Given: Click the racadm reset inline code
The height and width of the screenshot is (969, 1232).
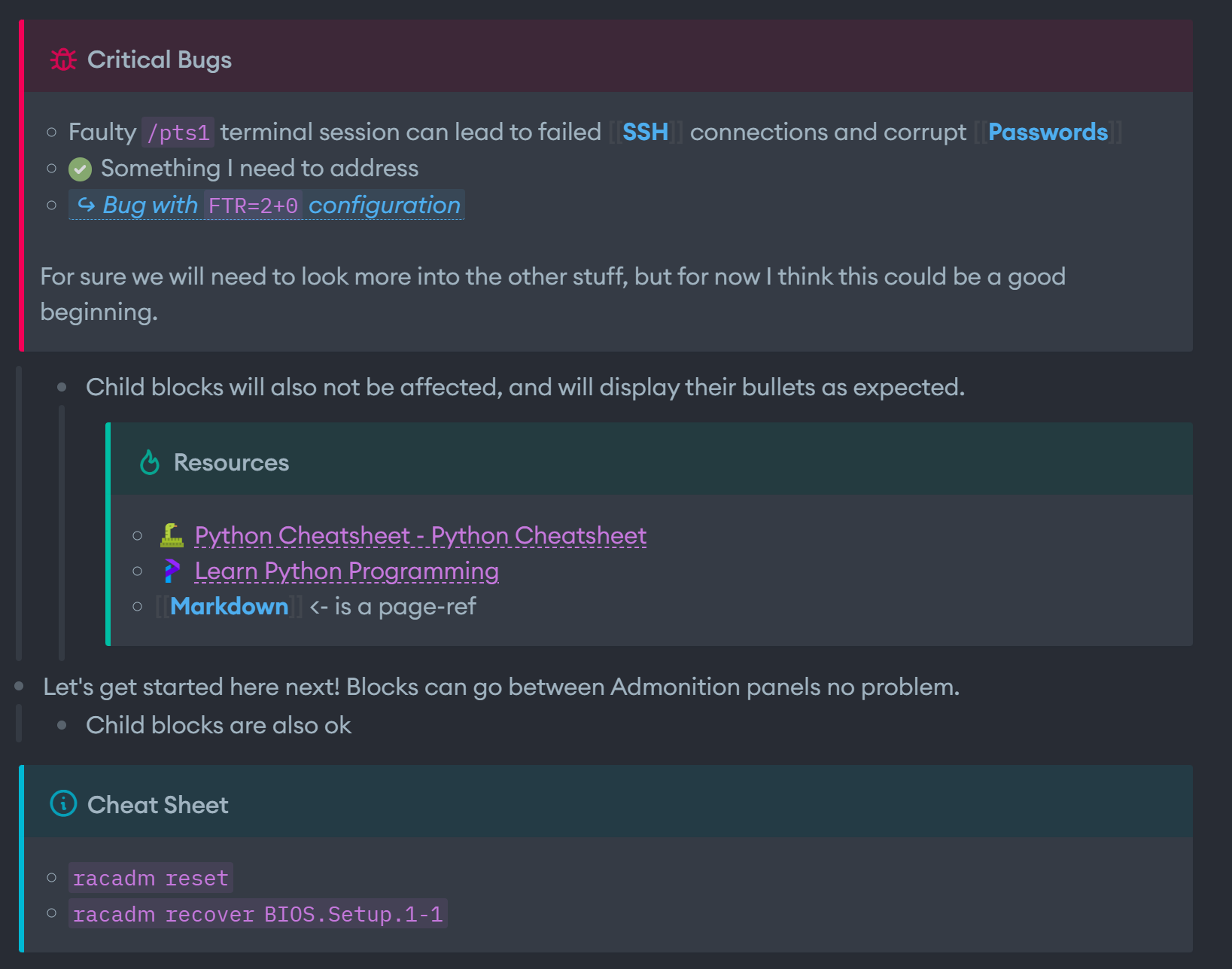Looking at the screenshot, I should tap(151, 878).
